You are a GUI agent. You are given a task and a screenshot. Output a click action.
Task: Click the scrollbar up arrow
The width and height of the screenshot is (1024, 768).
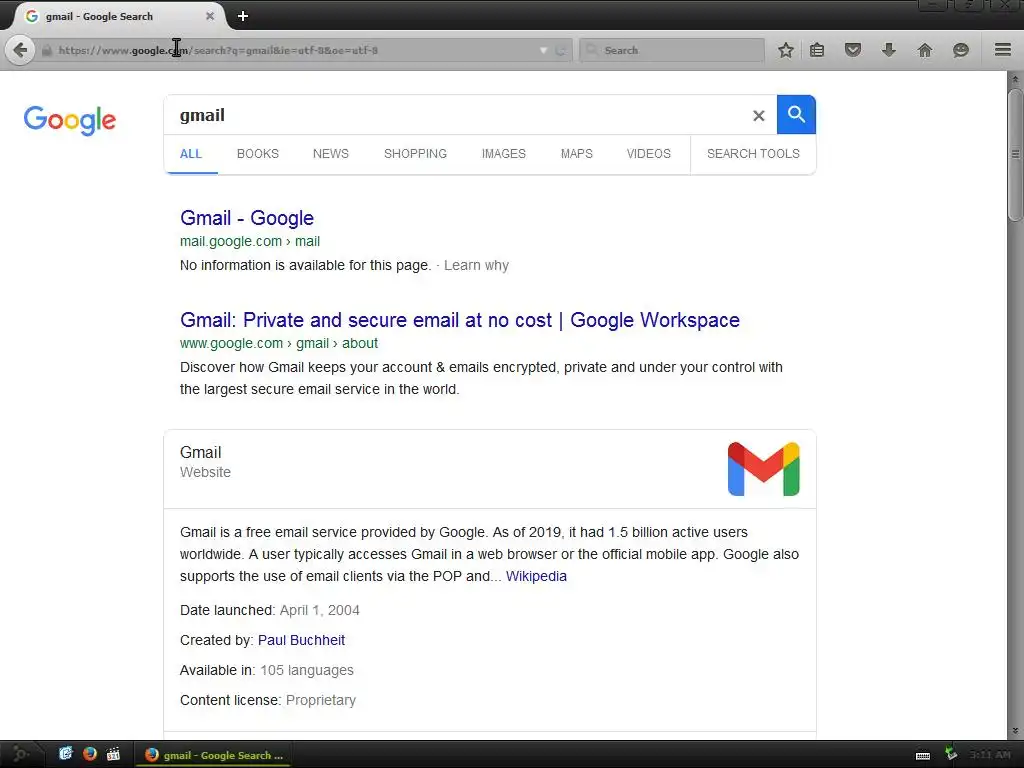tap(1015, 78)
